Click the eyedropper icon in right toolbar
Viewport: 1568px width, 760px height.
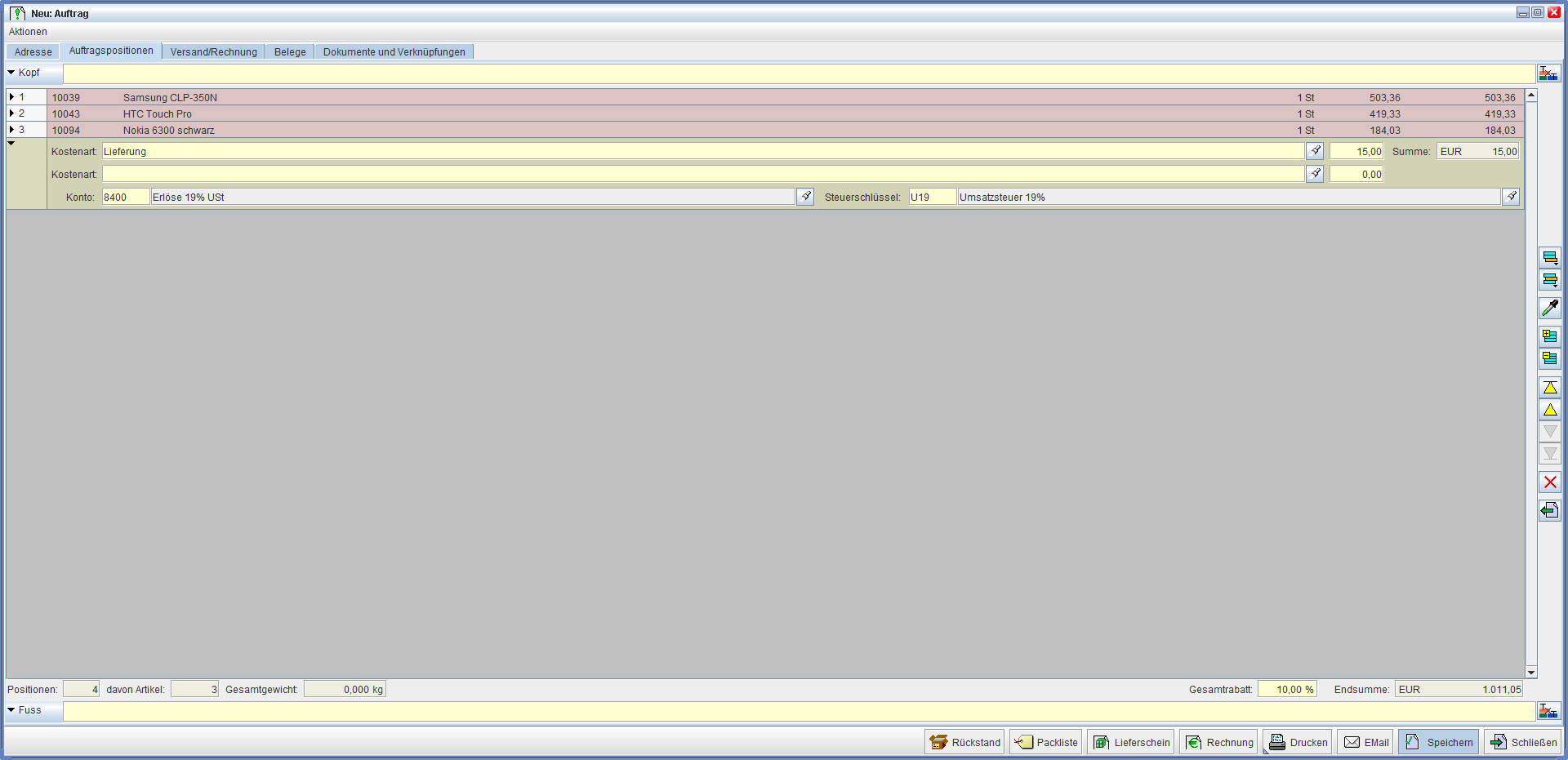pyautogui.click(x=1549, y=308)
